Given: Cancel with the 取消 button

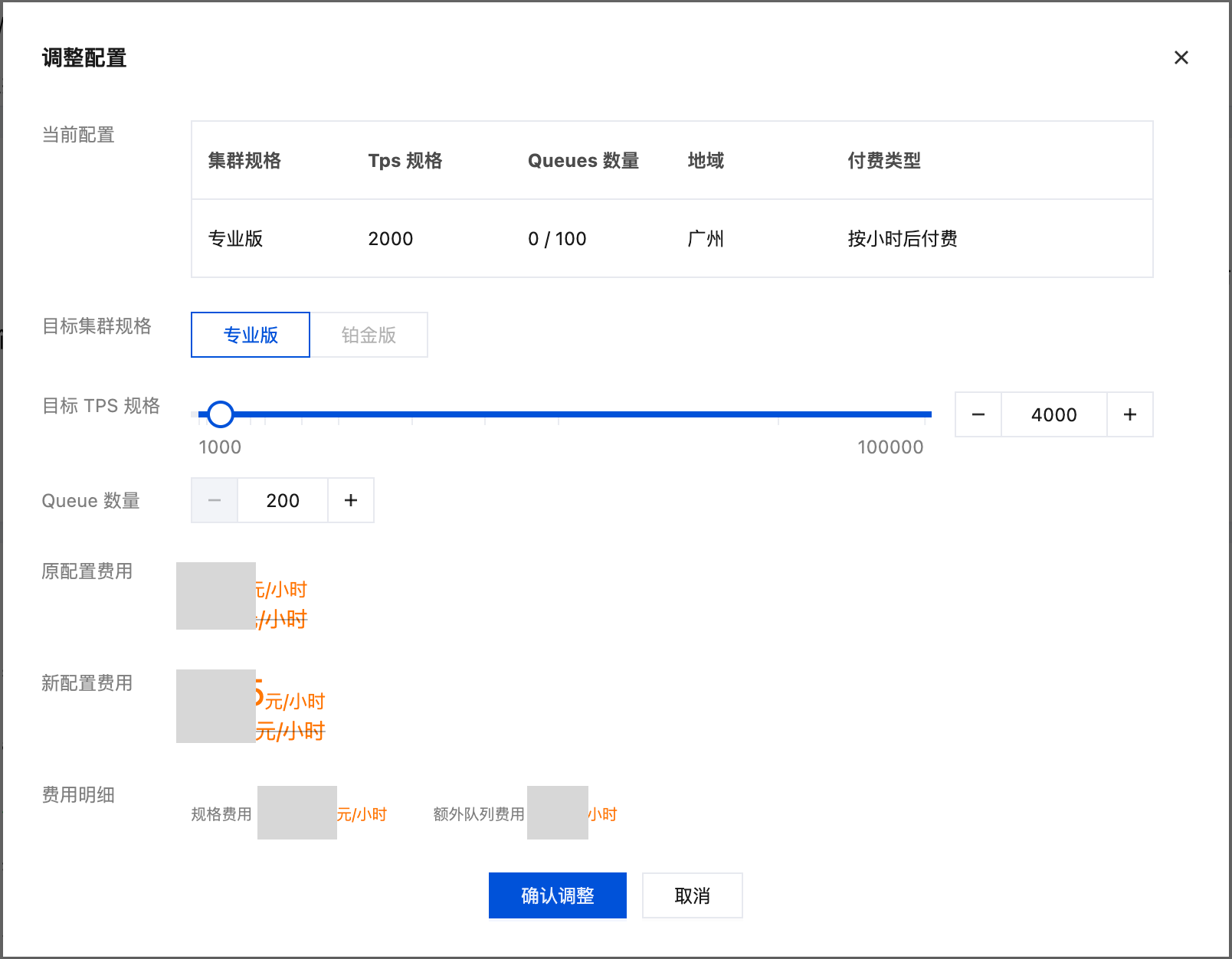Looking at the screenshot, I should (x=692, y=895).
